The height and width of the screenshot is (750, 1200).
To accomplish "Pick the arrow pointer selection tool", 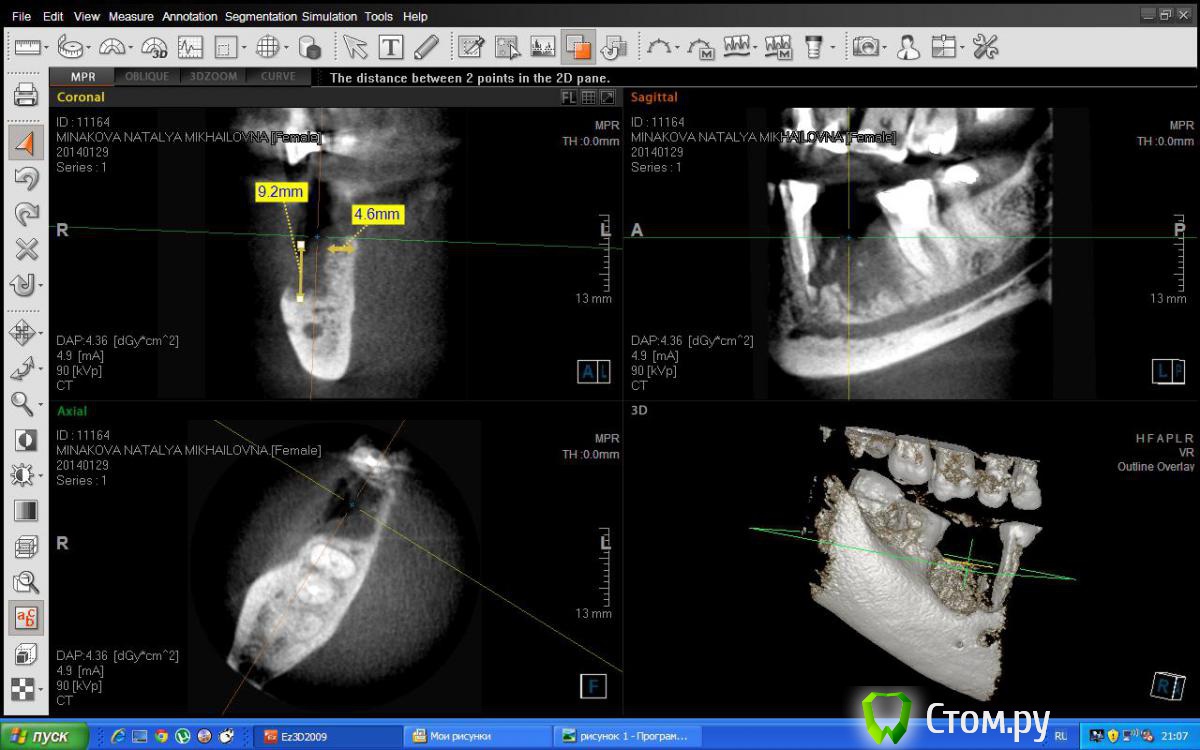I will 354,46.
